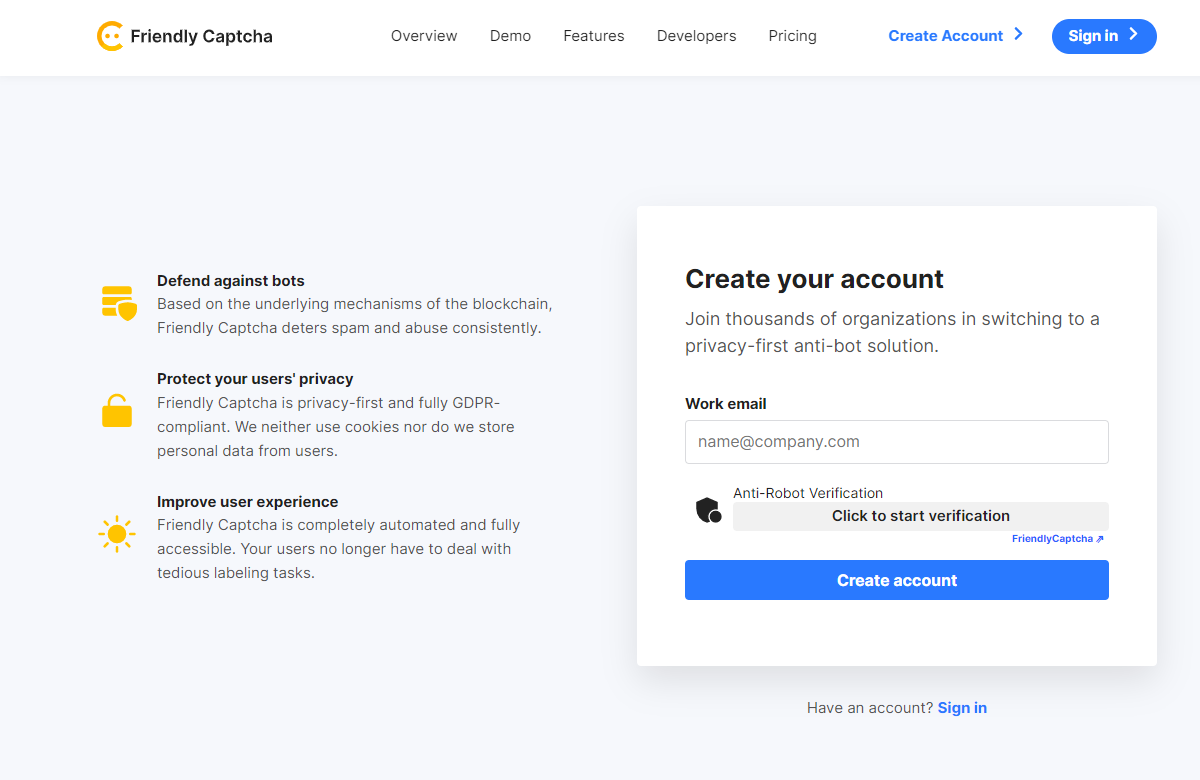The image size is (1200, 780).
Task: Start verification via Click to start verification
Action: pyautogui.click(x=921, y=516)
